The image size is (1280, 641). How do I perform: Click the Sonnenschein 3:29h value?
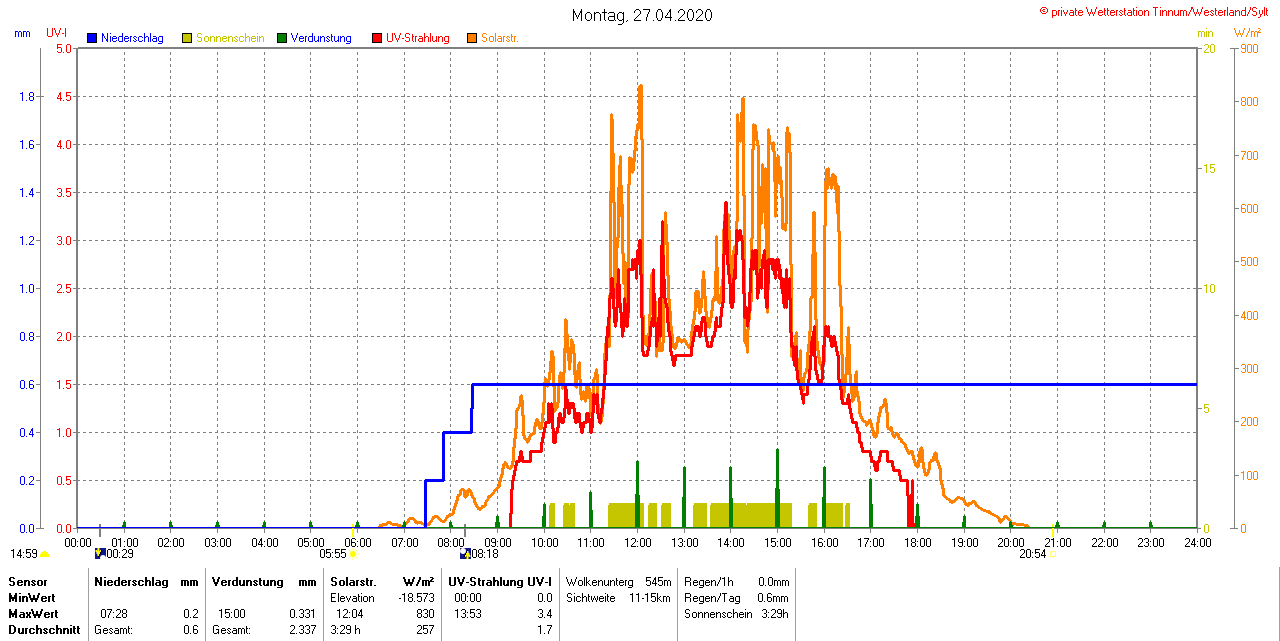(x=775, y=613)
